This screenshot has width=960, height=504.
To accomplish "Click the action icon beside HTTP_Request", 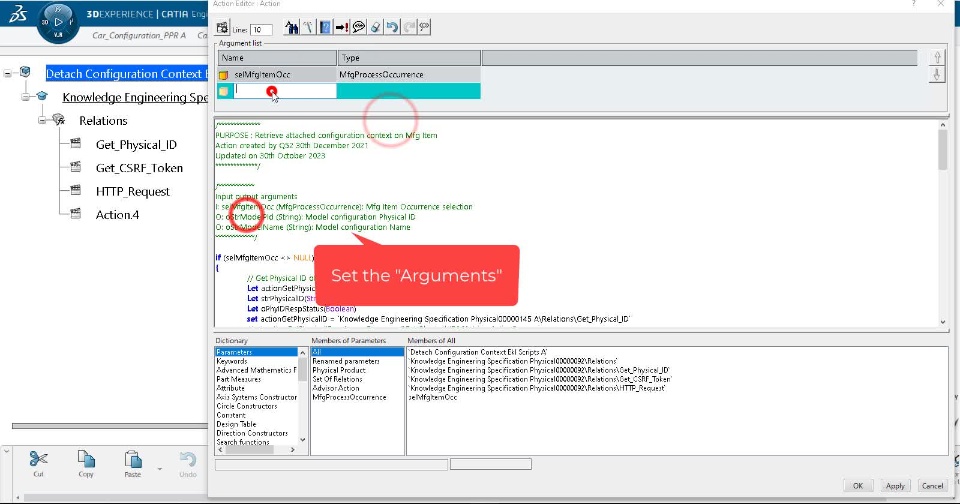I will point(76,190).
